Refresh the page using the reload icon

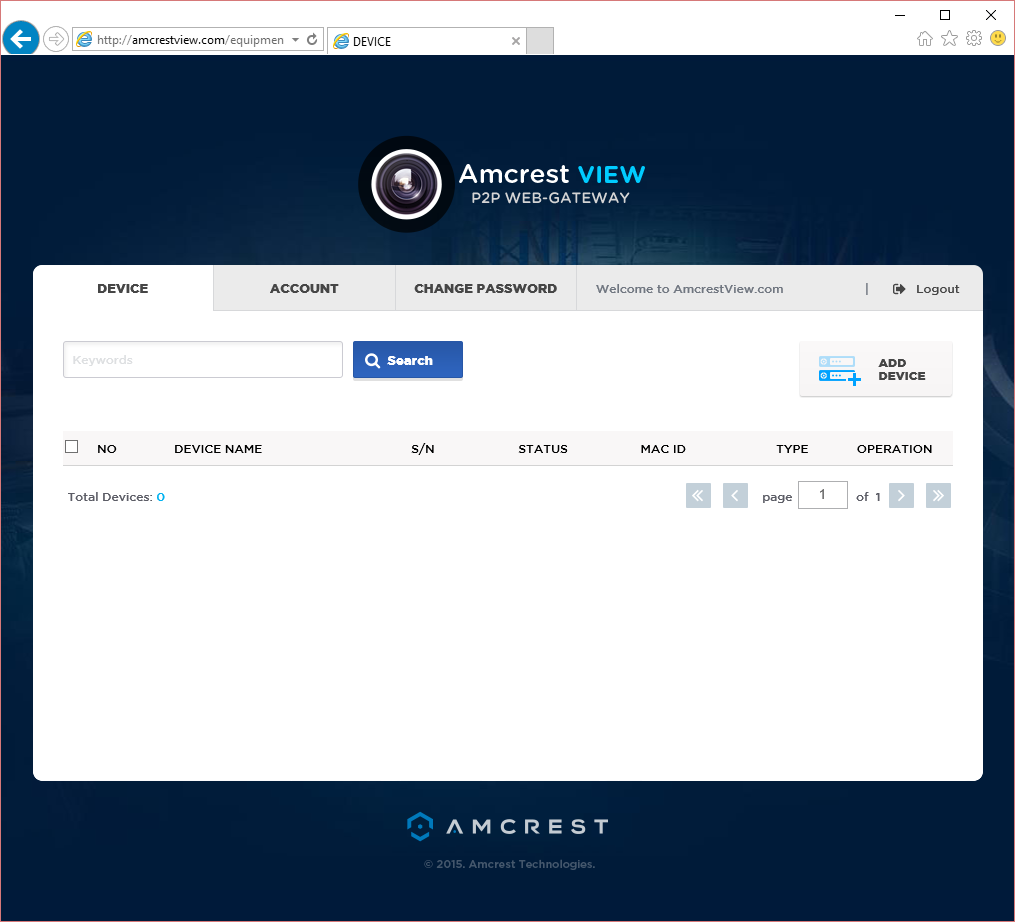[312, 39]
